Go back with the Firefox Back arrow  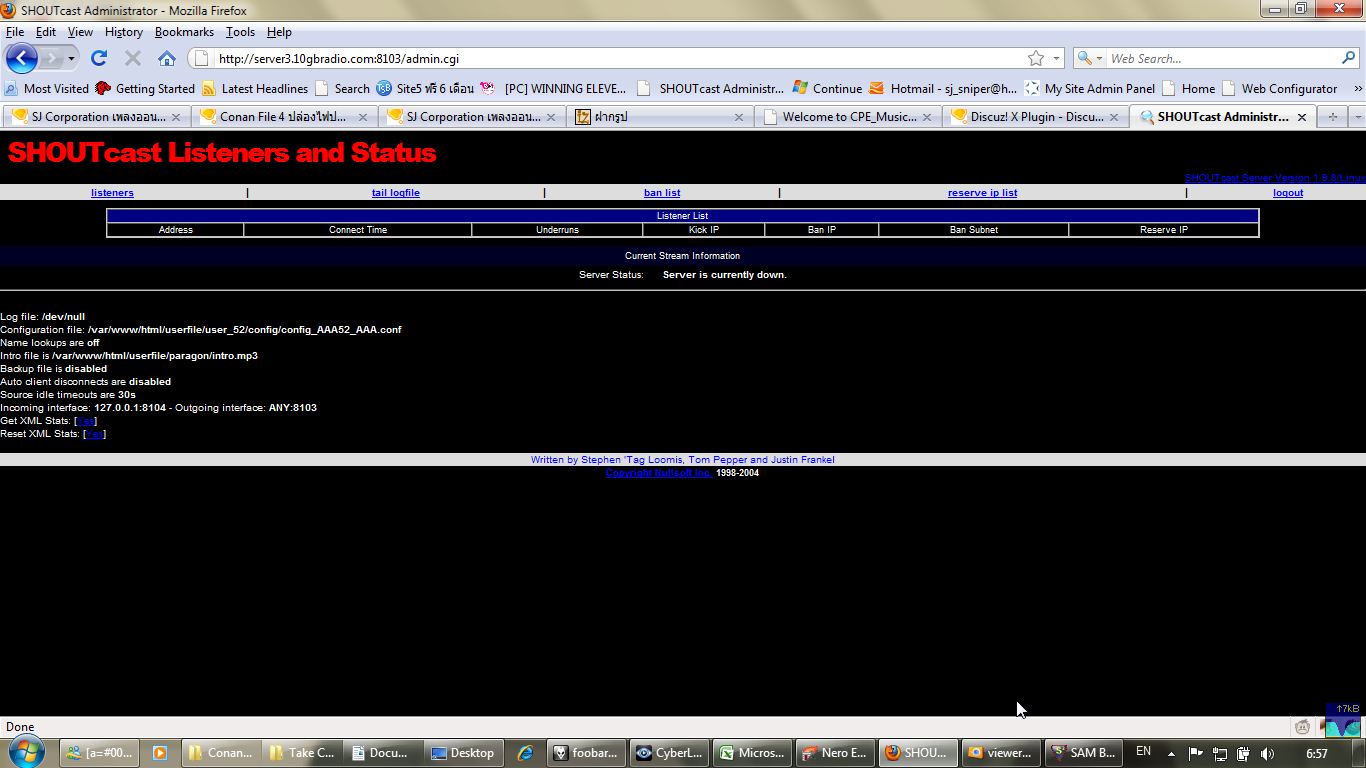pos(22,58)
